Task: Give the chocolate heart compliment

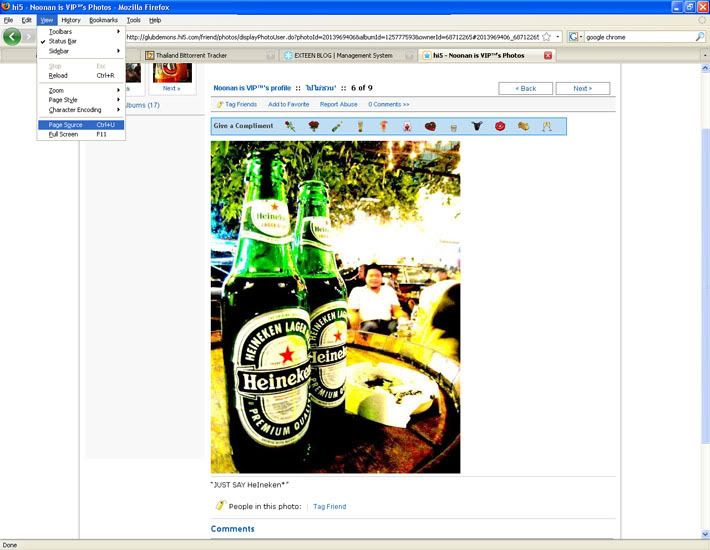Action: pyautogui.click(x=430, y=126)
